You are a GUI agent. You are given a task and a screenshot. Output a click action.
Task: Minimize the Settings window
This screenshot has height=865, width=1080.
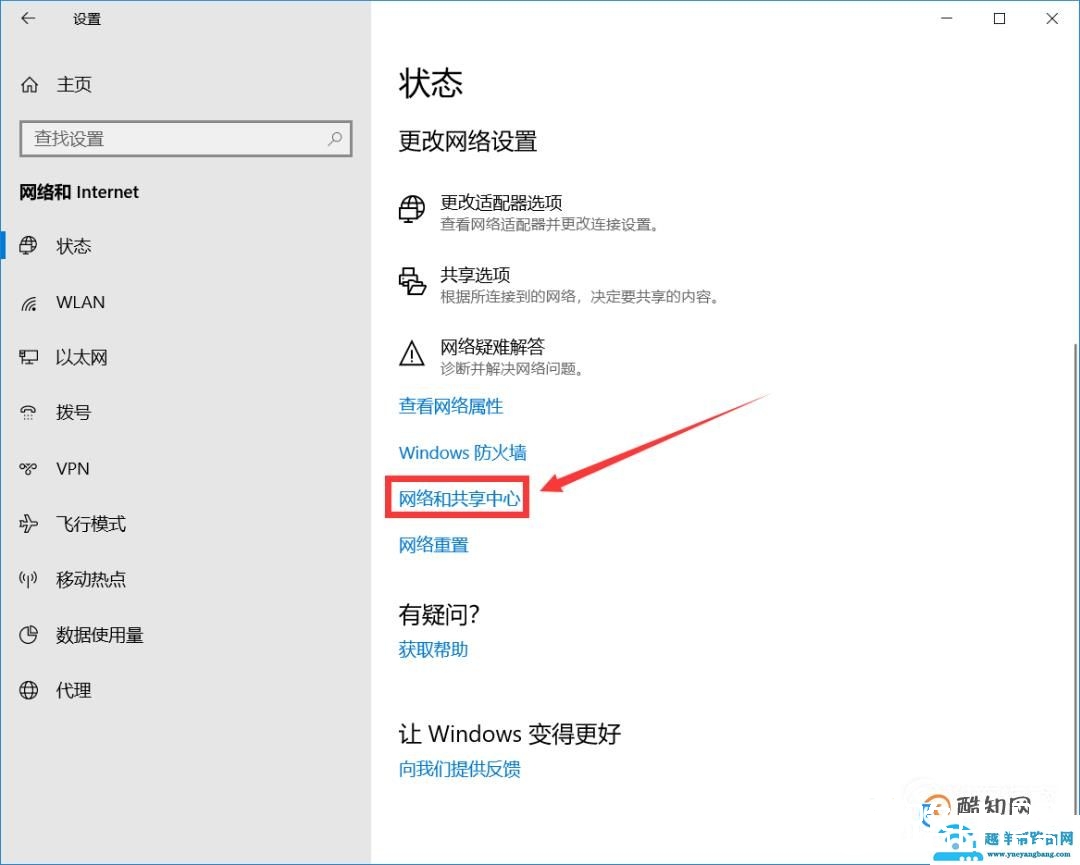947,19
